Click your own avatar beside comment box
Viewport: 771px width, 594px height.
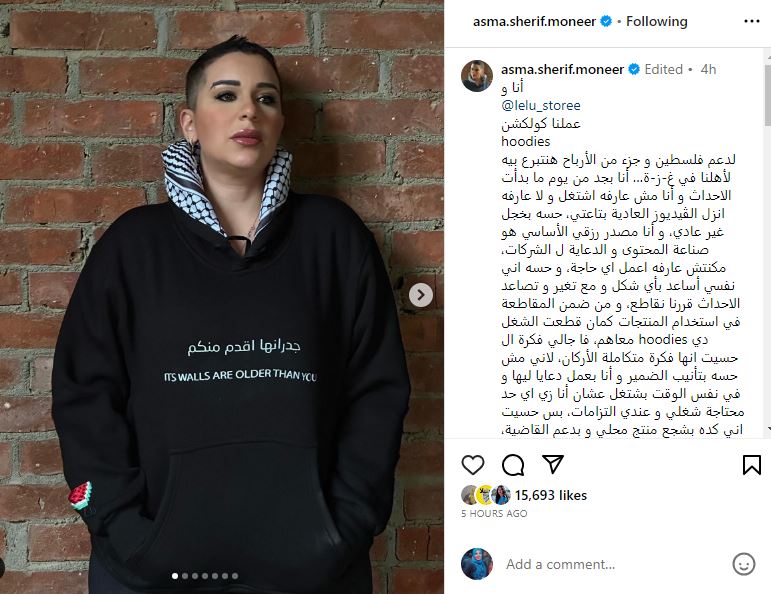click(x=476, y=564)
